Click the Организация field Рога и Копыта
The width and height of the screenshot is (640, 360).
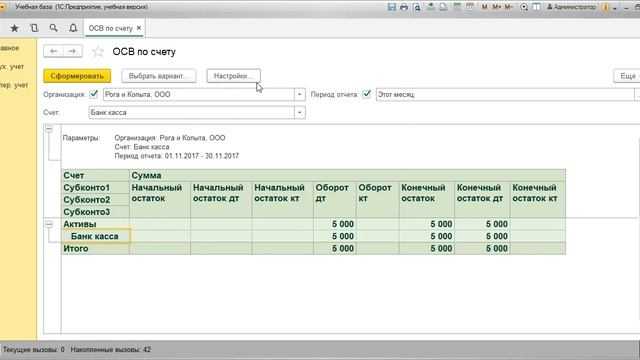click(x=199, y=94)
